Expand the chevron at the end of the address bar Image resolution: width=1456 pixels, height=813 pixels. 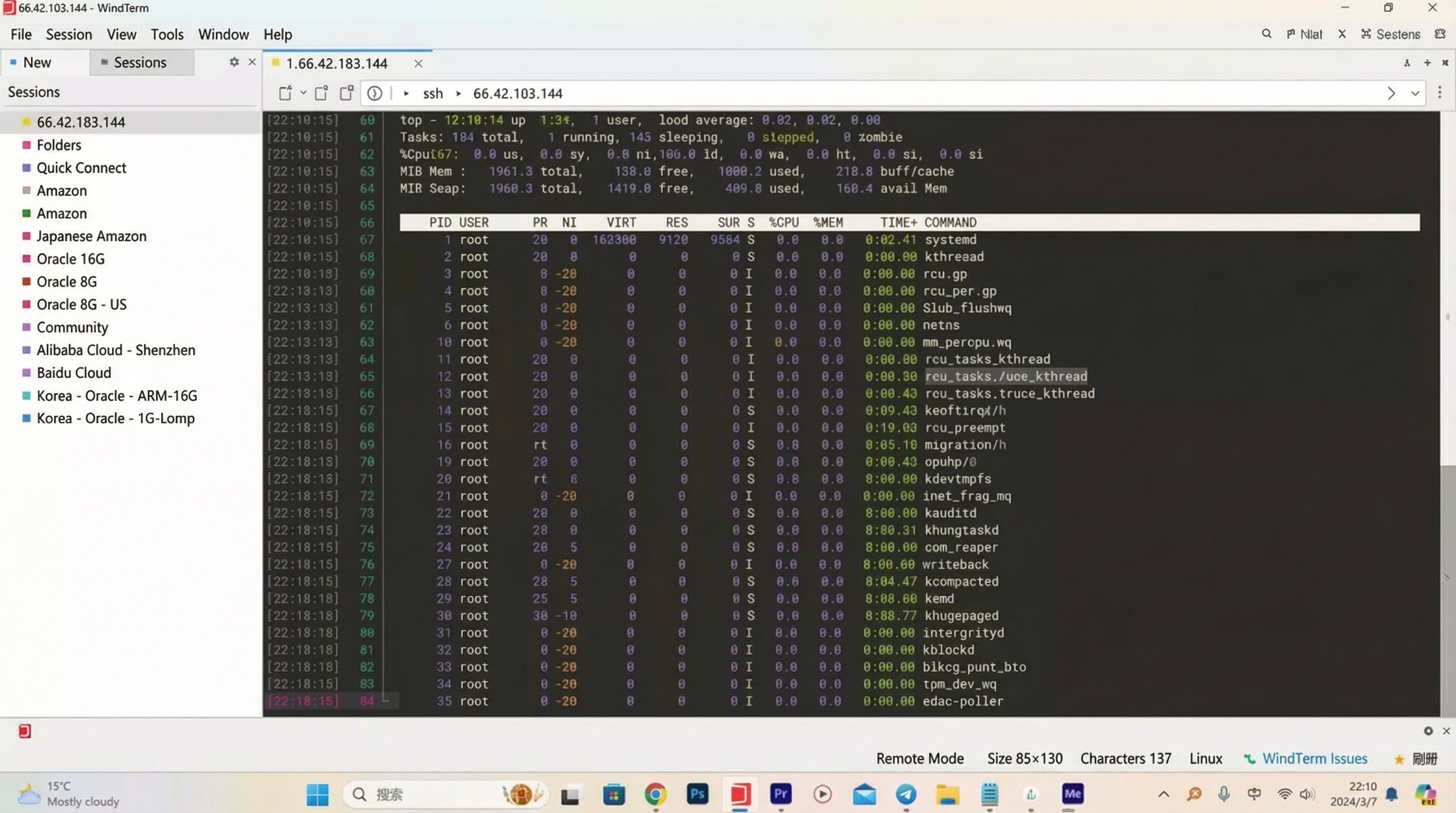point(1415,93)
